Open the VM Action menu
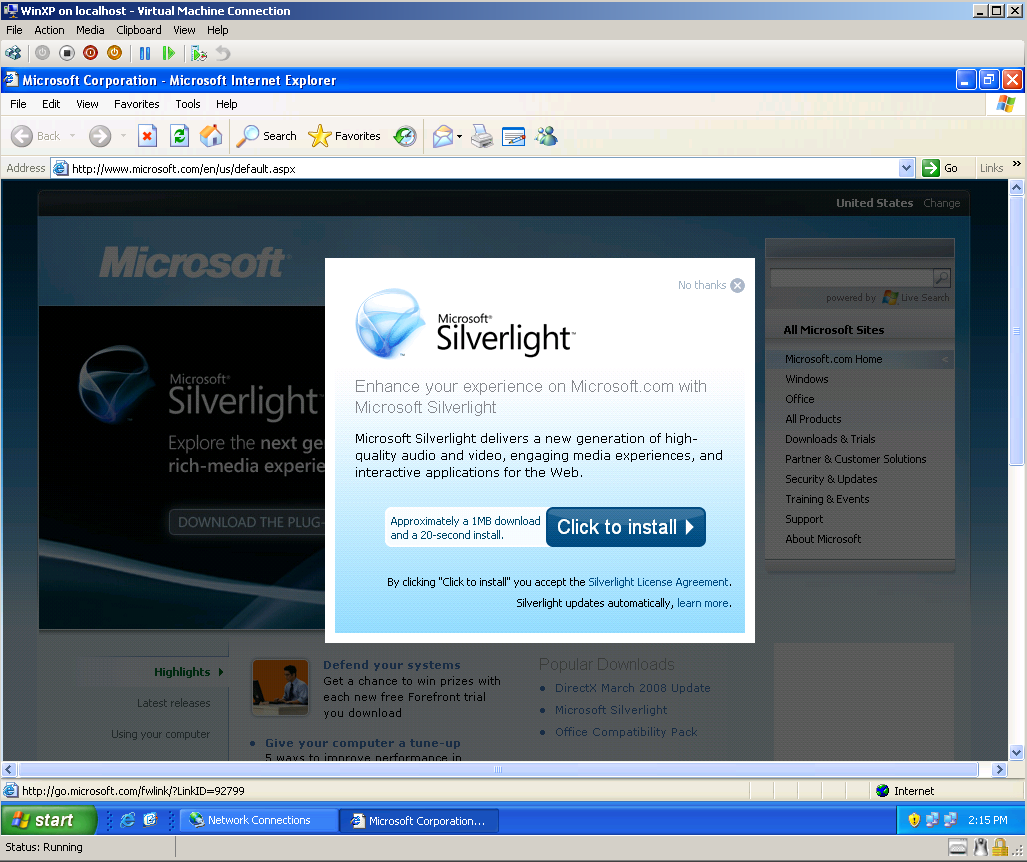This screenshot has width=1027, height=862. tap(49, 30)
